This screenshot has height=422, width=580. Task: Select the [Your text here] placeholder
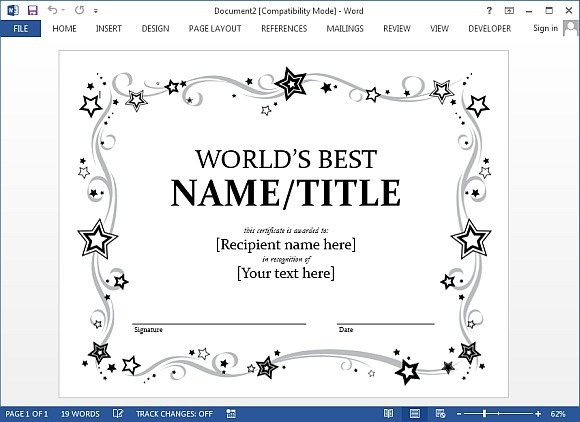click(286, 273)
